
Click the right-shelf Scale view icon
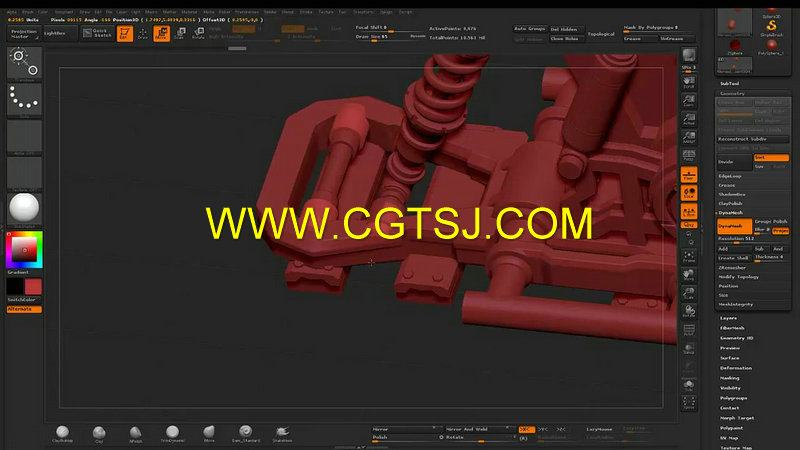coord(689,293)
